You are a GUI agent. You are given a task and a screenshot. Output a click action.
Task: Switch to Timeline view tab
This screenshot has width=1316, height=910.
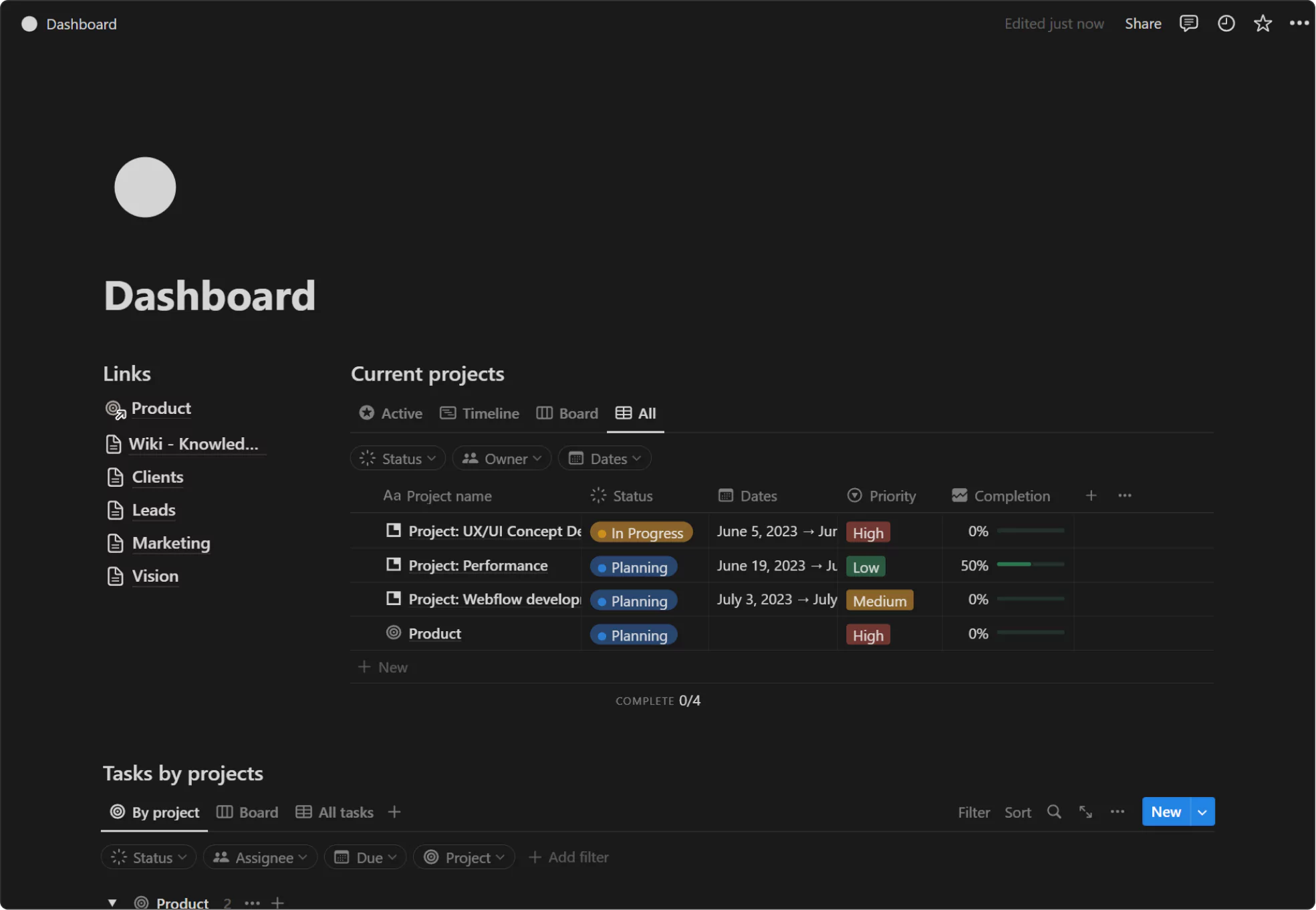(479, 413)
